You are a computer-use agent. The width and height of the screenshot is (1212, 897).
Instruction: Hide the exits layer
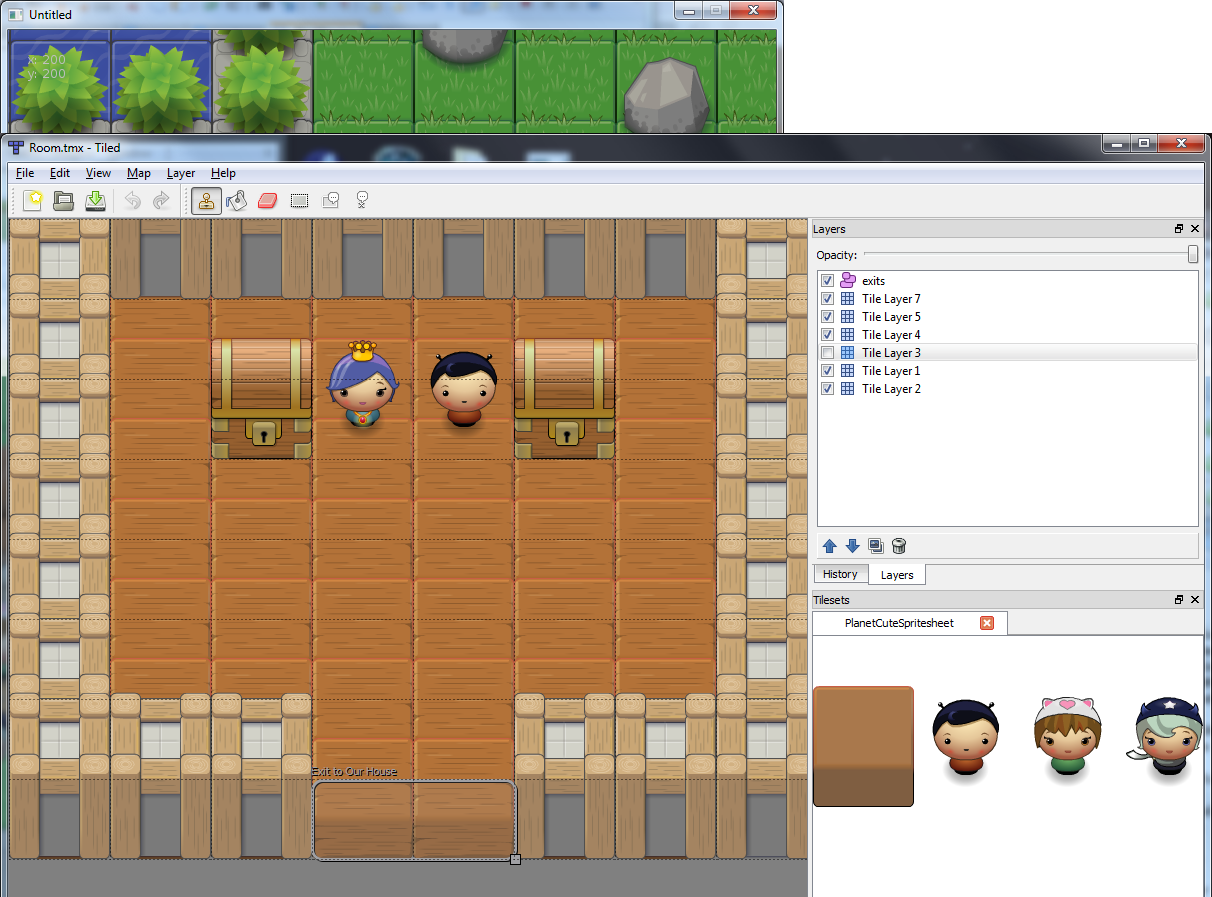827,281
